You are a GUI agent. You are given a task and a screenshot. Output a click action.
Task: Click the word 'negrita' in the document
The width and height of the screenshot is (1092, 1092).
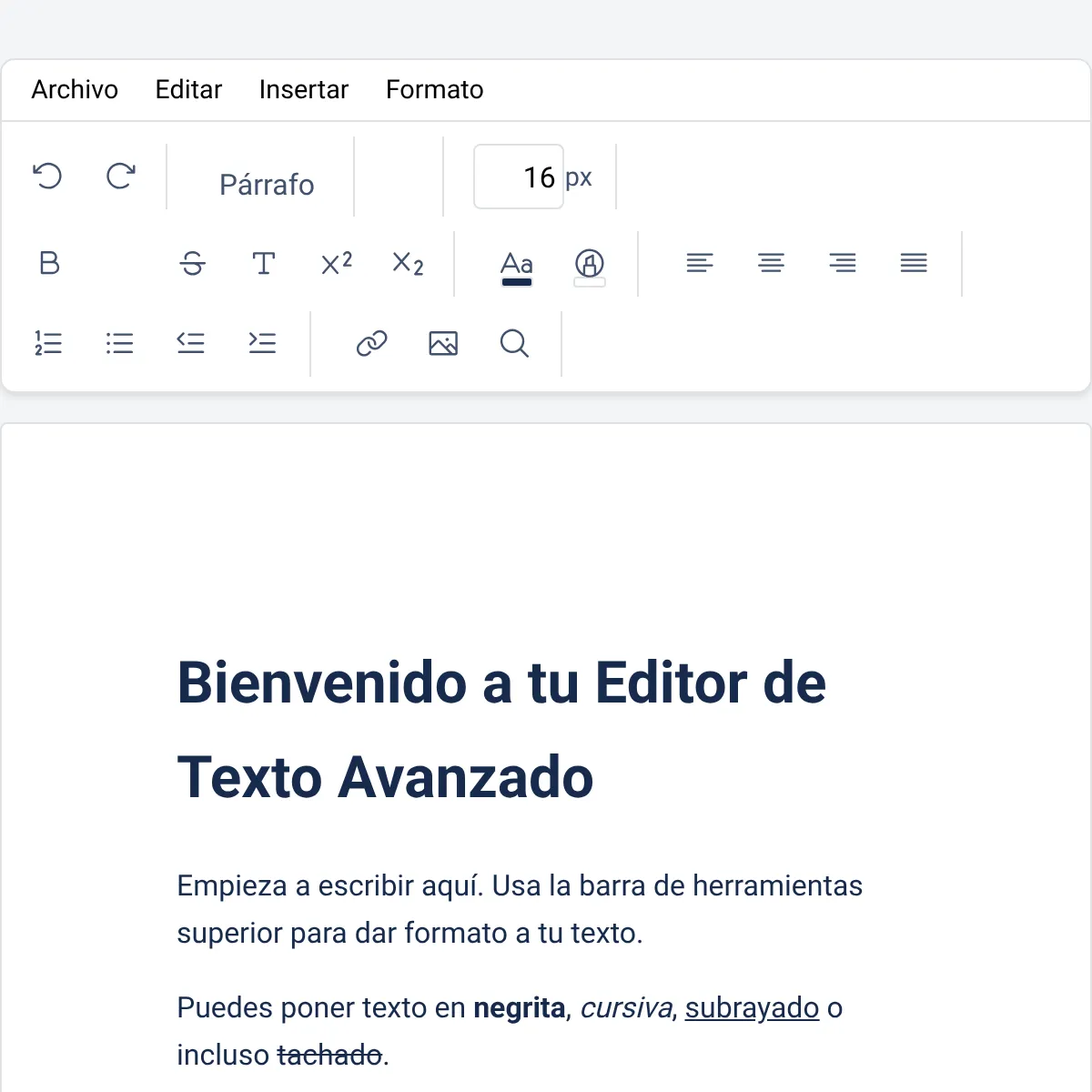coord(520,1008)
